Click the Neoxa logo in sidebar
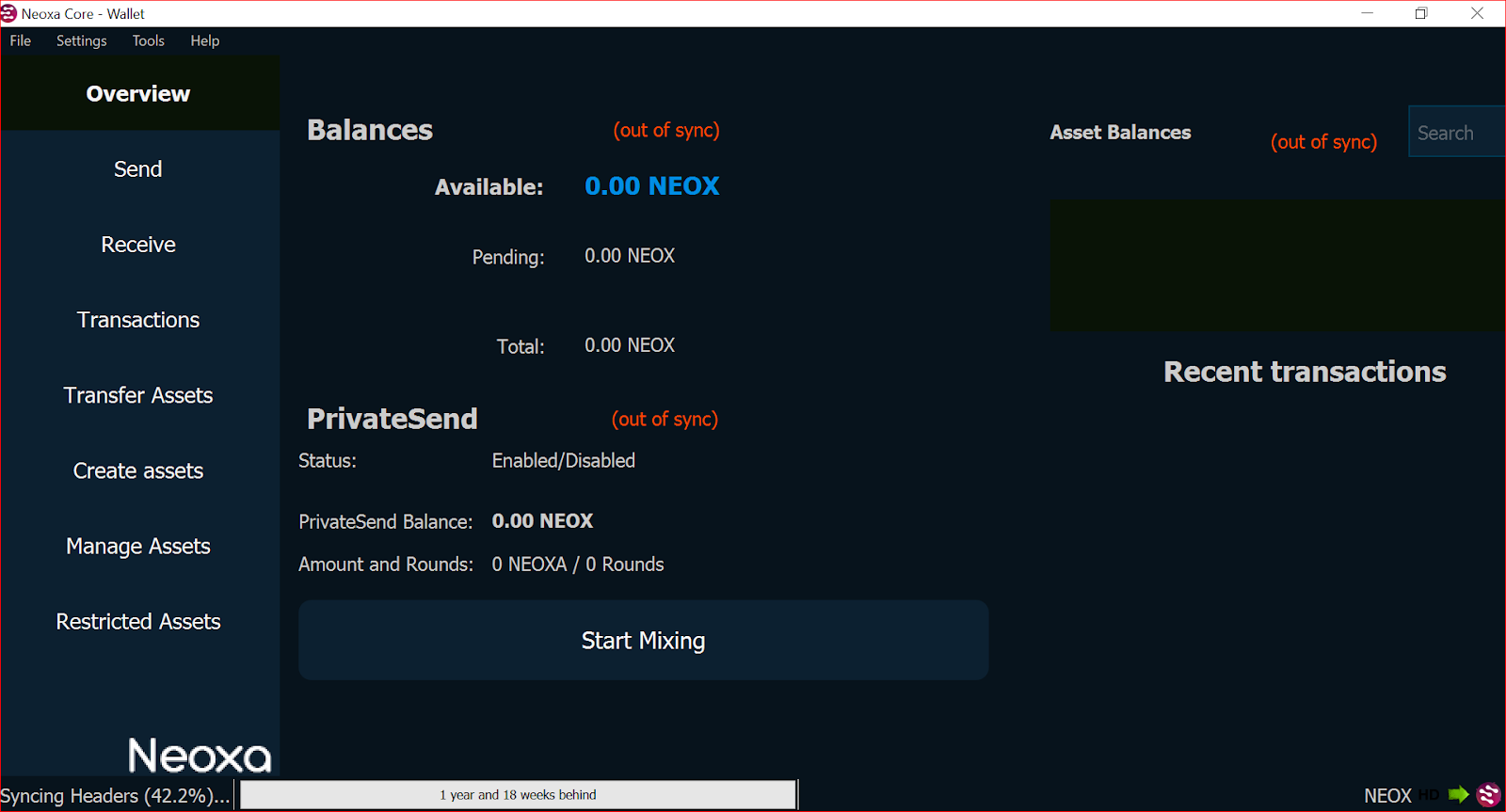Image resolution: width=1506 pixels, height=812 pixels. tap(200, 756)
